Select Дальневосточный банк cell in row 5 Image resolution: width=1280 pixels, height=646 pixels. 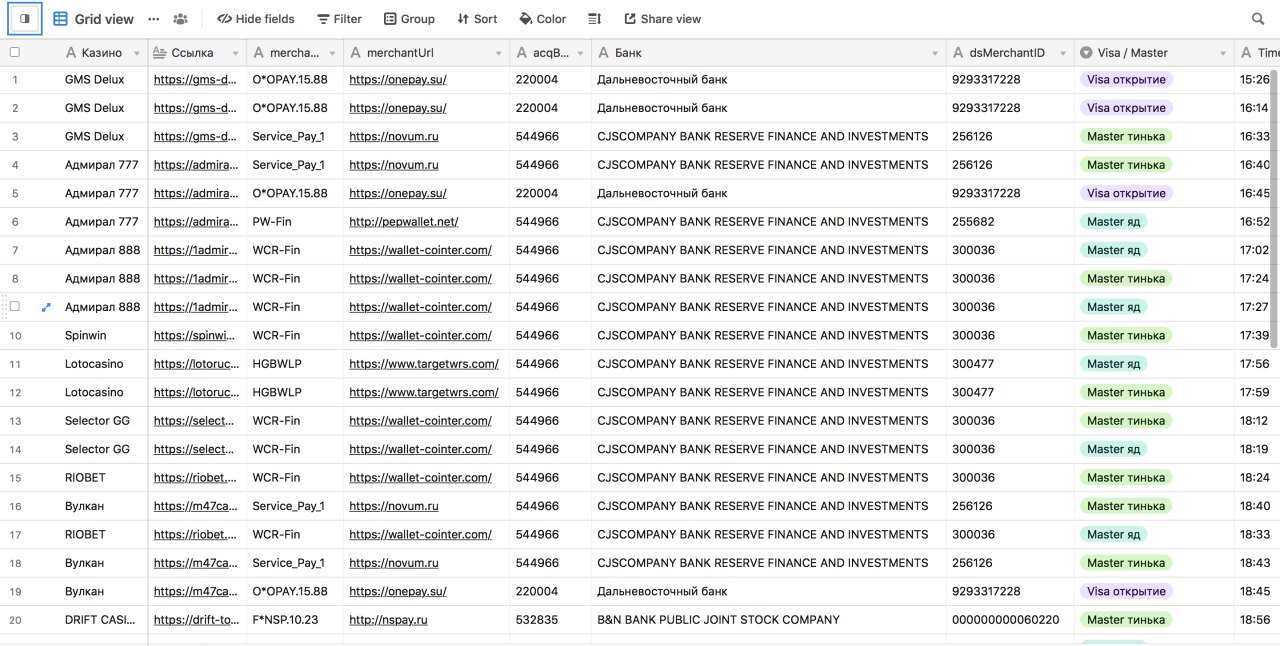pos(768,193)
